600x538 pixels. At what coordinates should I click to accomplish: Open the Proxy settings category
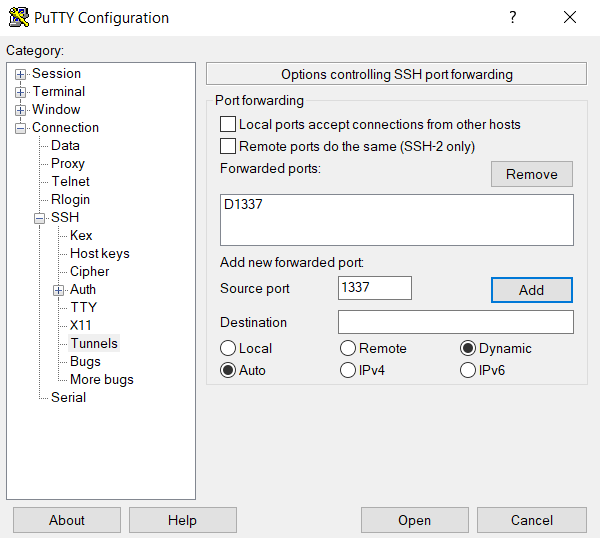[68, 164]
